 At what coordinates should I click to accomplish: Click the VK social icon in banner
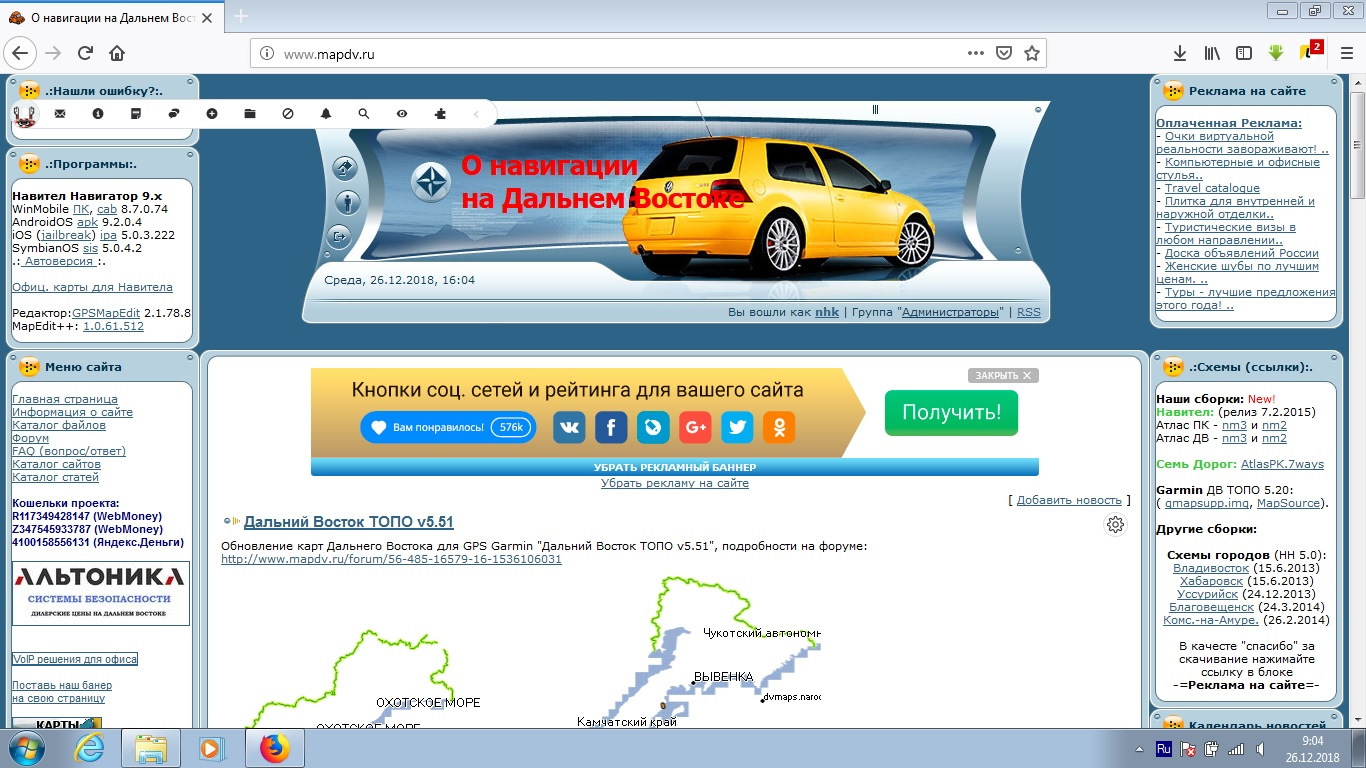(570, 428)
